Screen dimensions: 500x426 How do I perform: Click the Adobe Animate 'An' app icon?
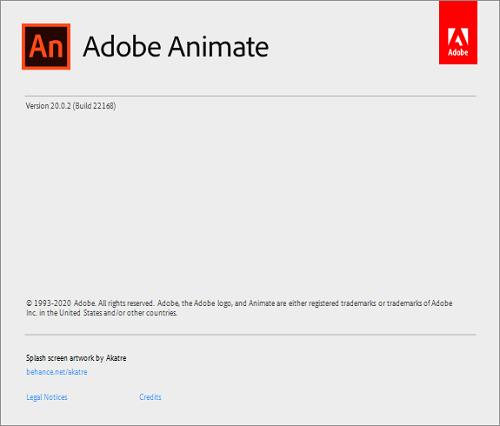(46, 46)
